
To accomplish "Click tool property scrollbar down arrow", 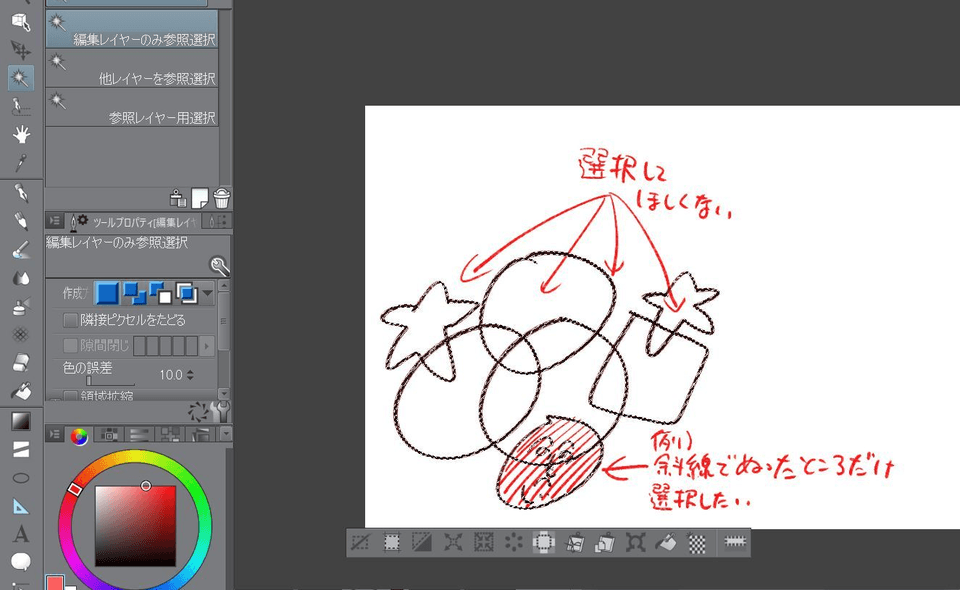I will 223,394.
